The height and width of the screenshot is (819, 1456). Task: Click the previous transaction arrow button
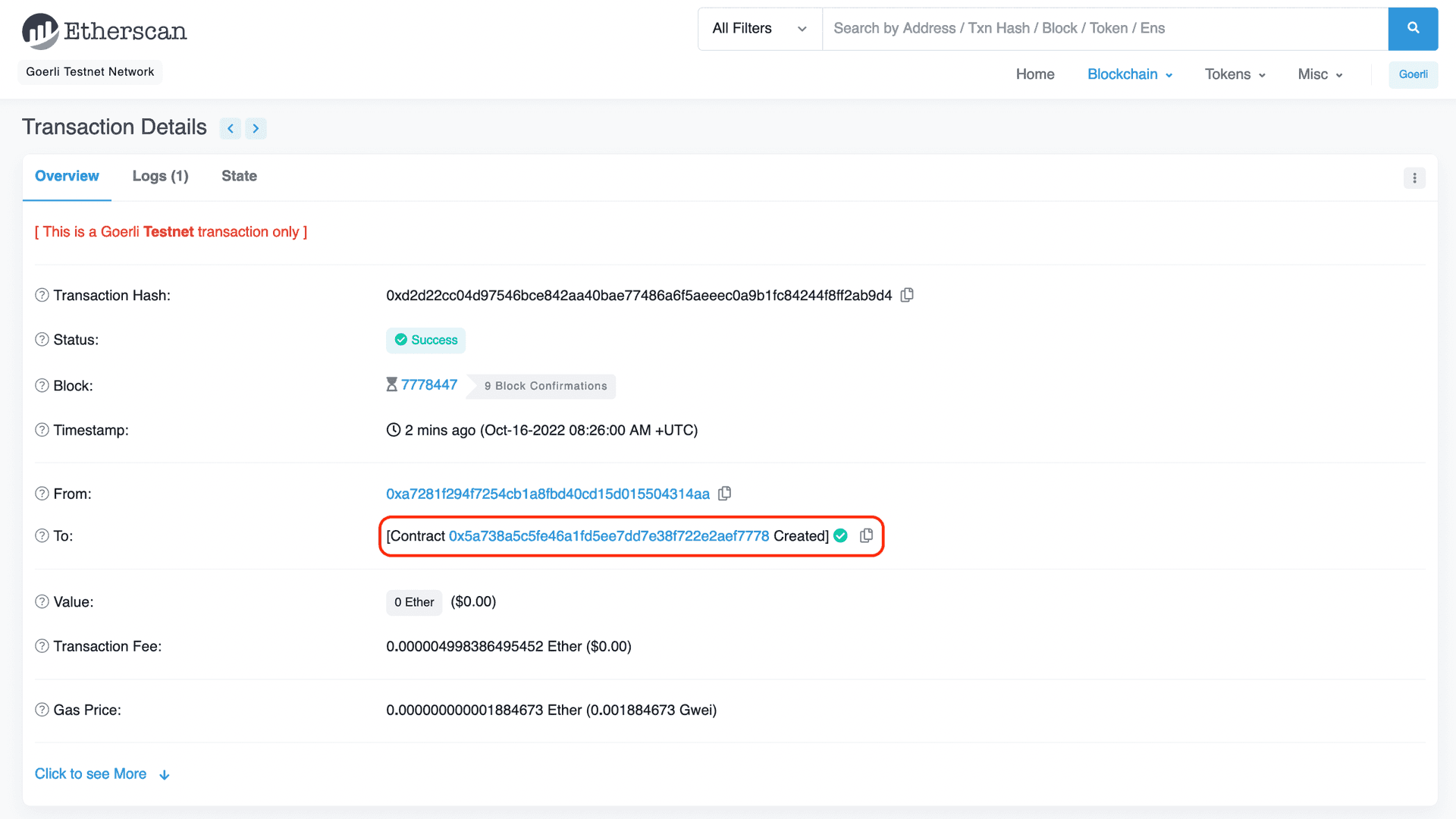click(x=230, y=128)
